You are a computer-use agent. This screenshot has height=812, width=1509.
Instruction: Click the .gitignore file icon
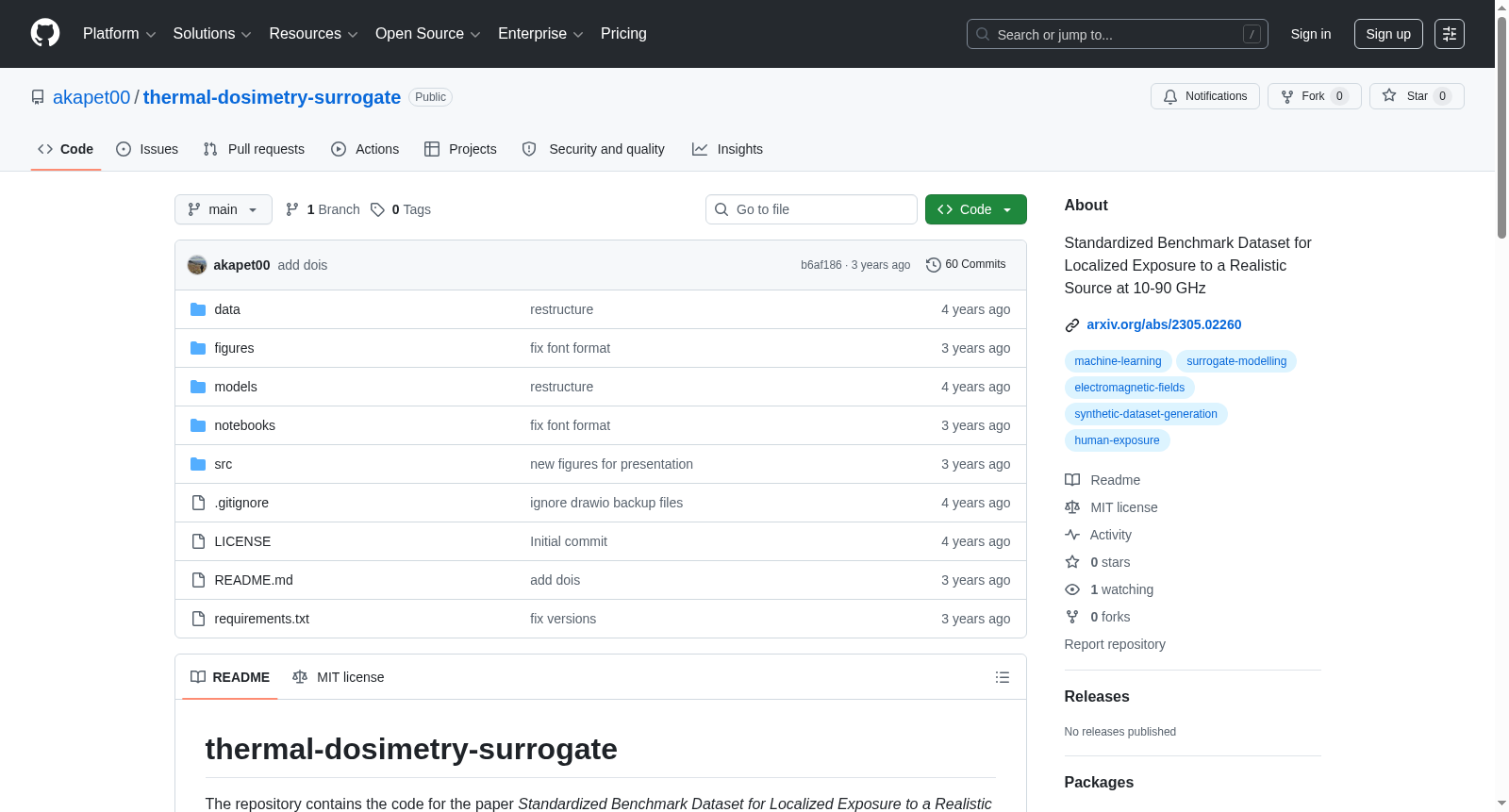(198, 503)
